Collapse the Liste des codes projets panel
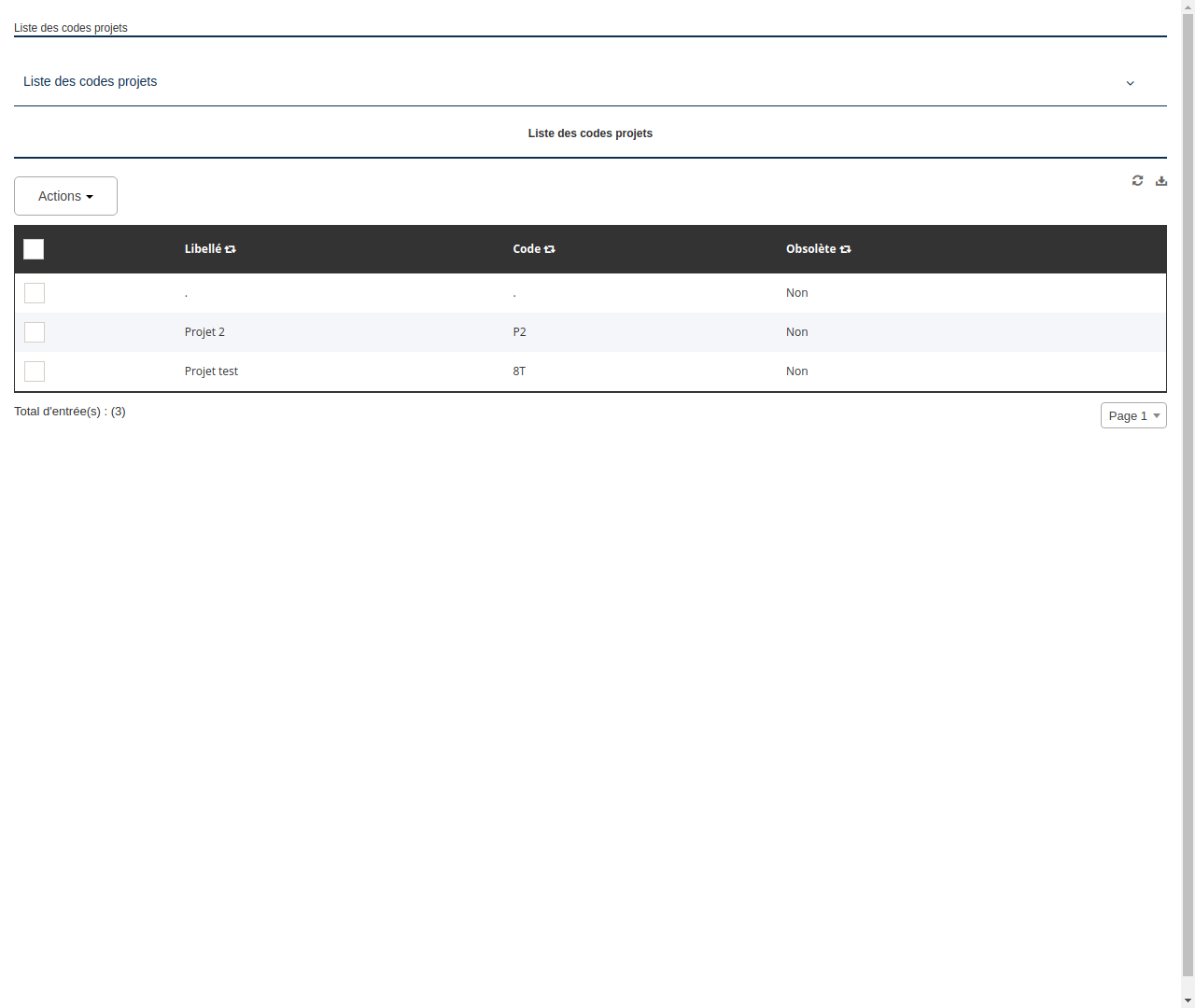Viewport: 1195px width, 1008px height. [1130, 83]
